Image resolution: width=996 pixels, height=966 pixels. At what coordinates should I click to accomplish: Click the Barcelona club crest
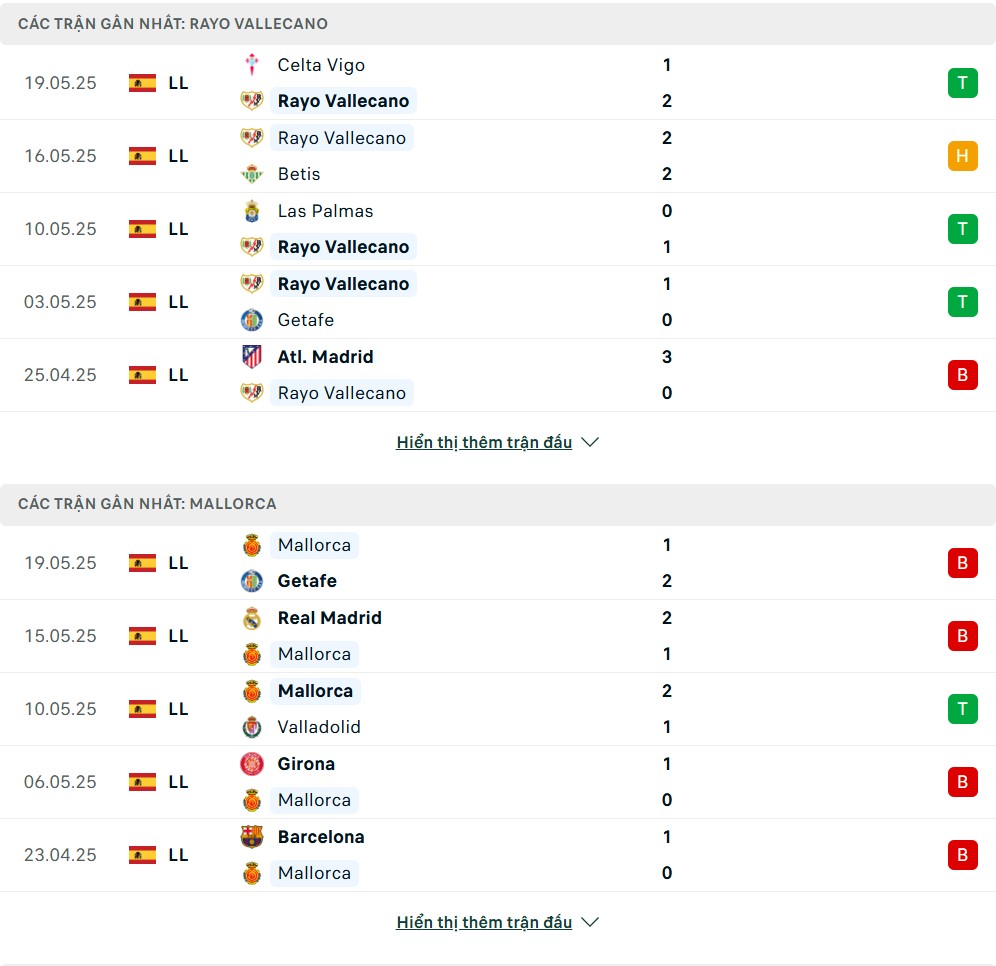click(x=252, y=837)
